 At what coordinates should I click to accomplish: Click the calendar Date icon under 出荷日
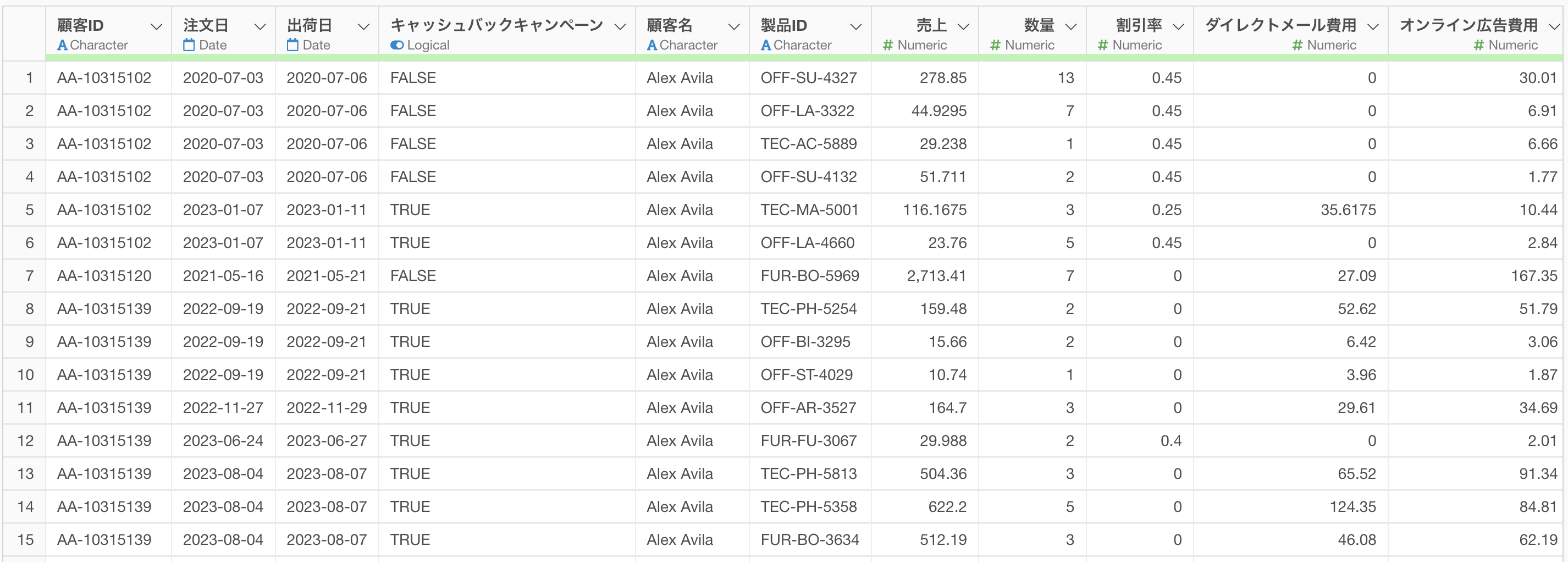pyautogui.click(x=293, y=45)
